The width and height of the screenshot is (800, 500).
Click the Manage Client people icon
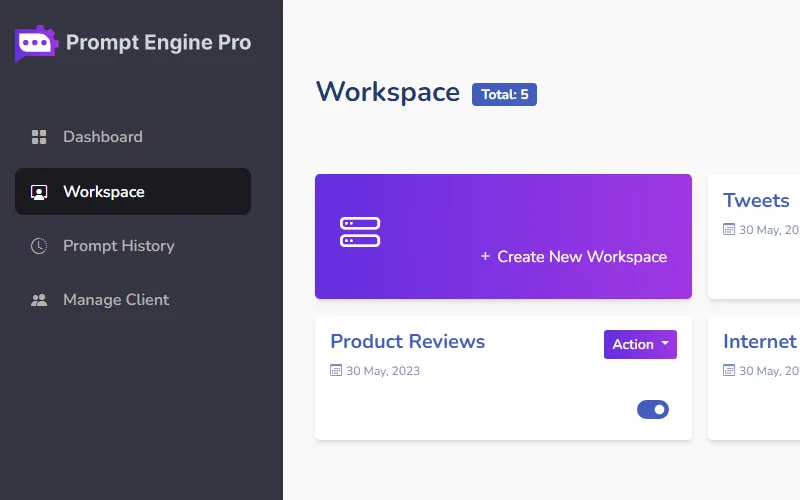tap(39, 300)
